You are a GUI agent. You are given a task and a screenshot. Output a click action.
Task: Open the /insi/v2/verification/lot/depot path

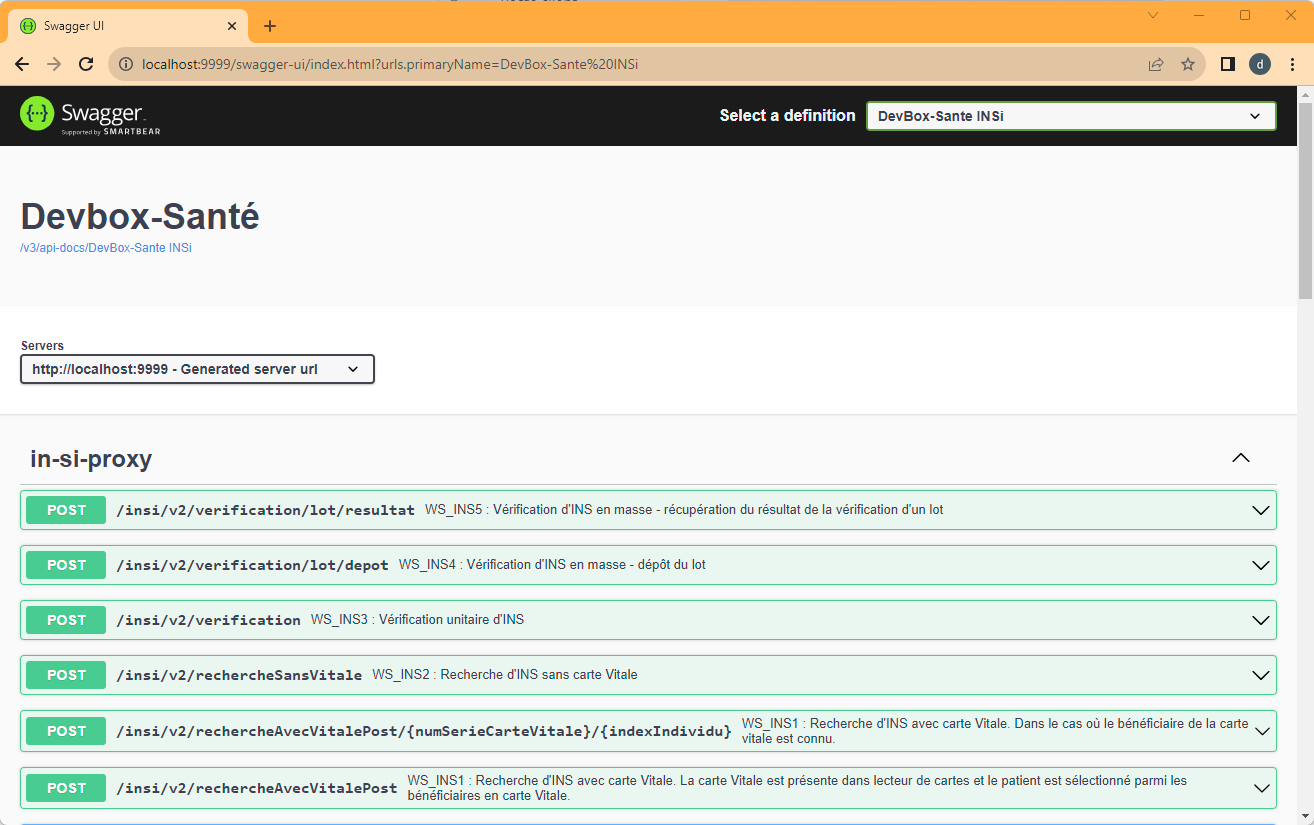coord(252,565)
